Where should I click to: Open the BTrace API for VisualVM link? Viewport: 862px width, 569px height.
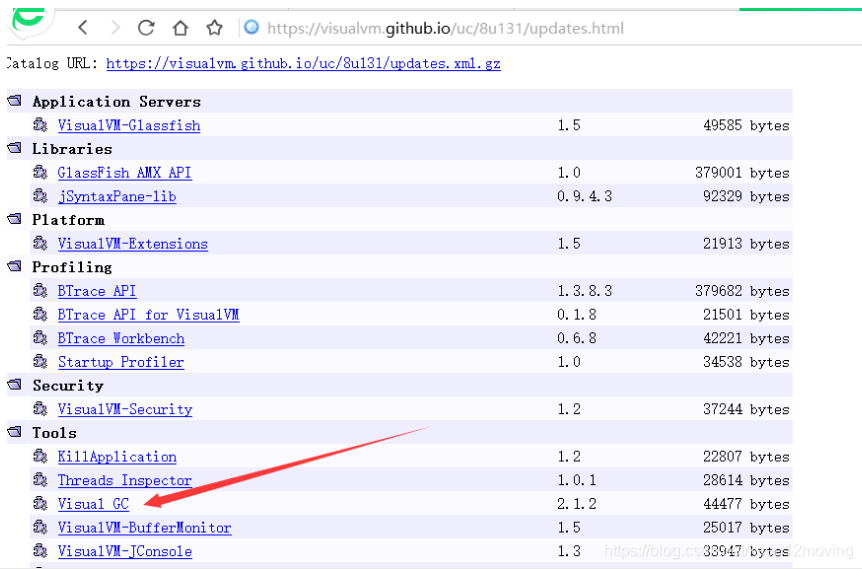148,314
